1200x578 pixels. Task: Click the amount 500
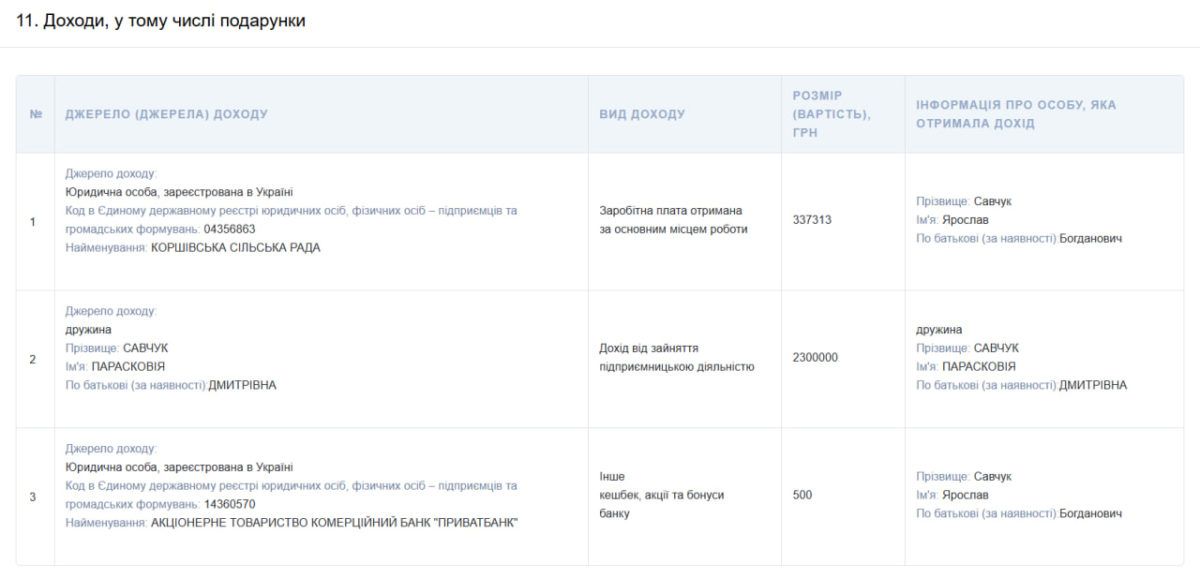coord(802,495)
